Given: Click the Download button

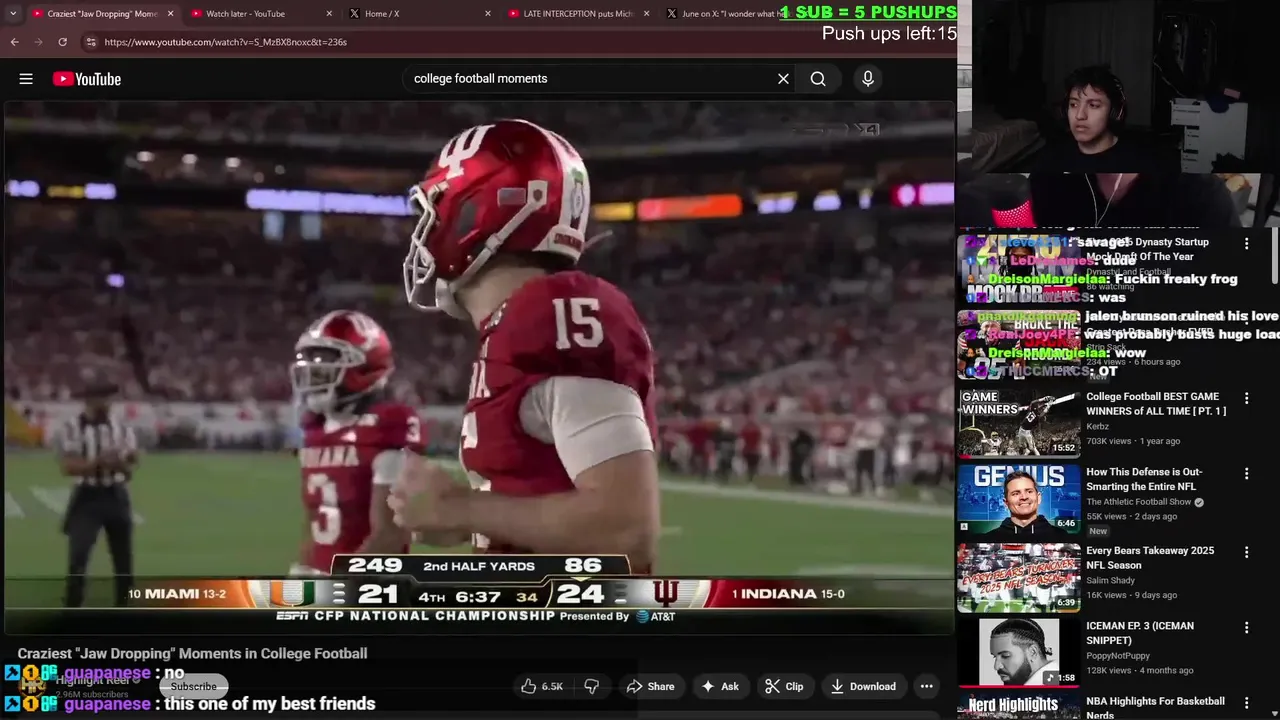Looking at the screenshot, I should pyautogui.click(x=863, y=686).
